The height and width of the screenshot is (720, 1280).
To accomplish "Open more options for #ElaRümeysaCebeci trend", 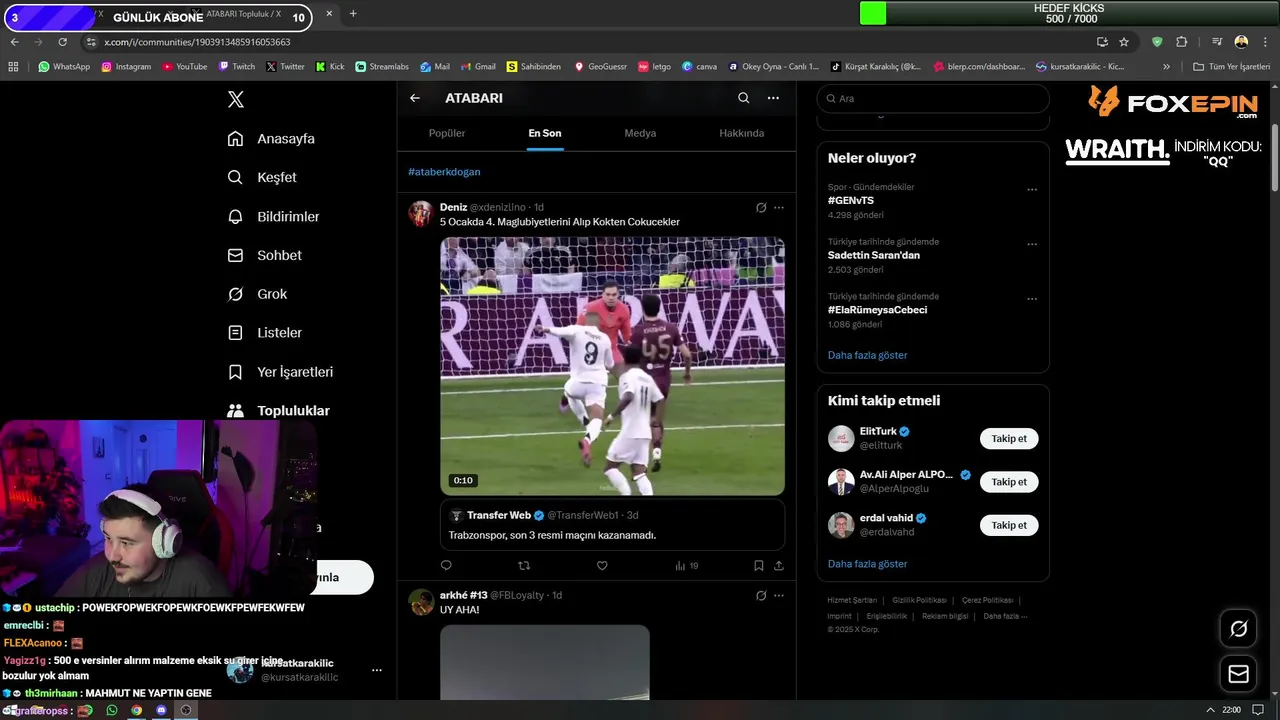I will (x=1032, y=299).
